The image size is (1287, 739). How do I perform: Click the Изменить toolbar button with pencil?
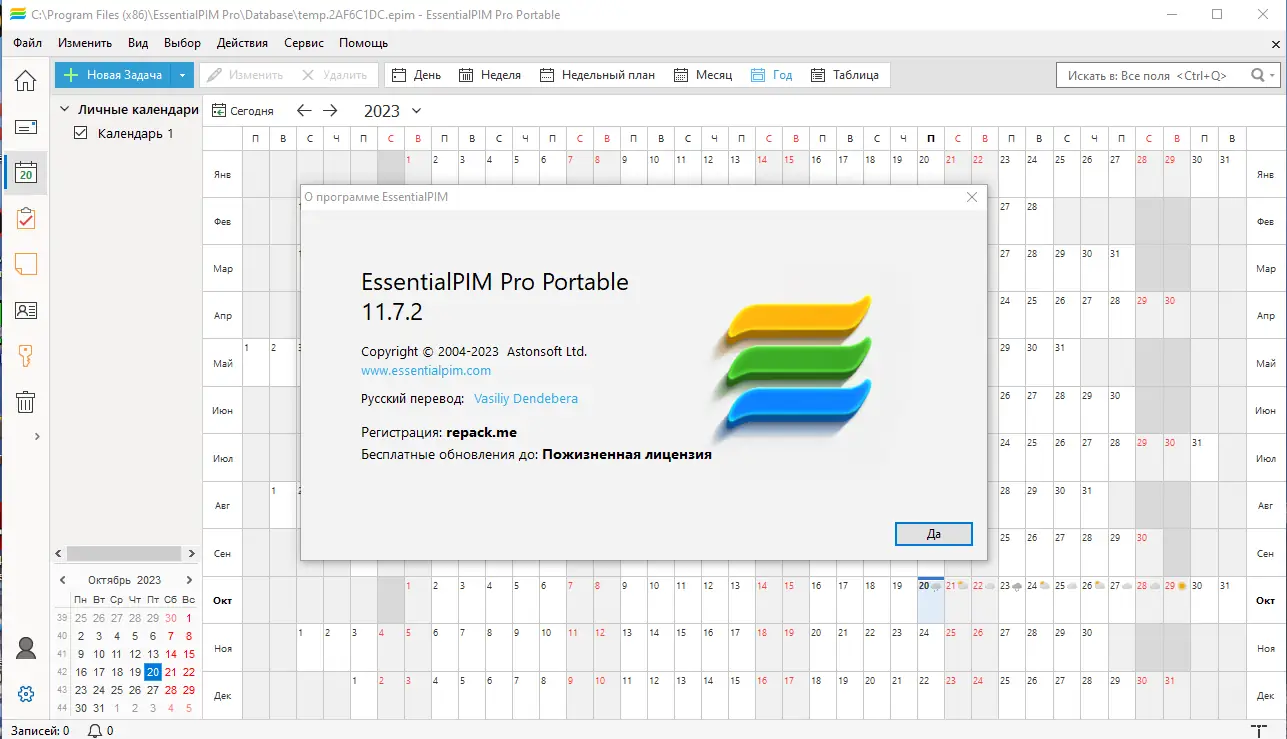click(x=245, y=75)
